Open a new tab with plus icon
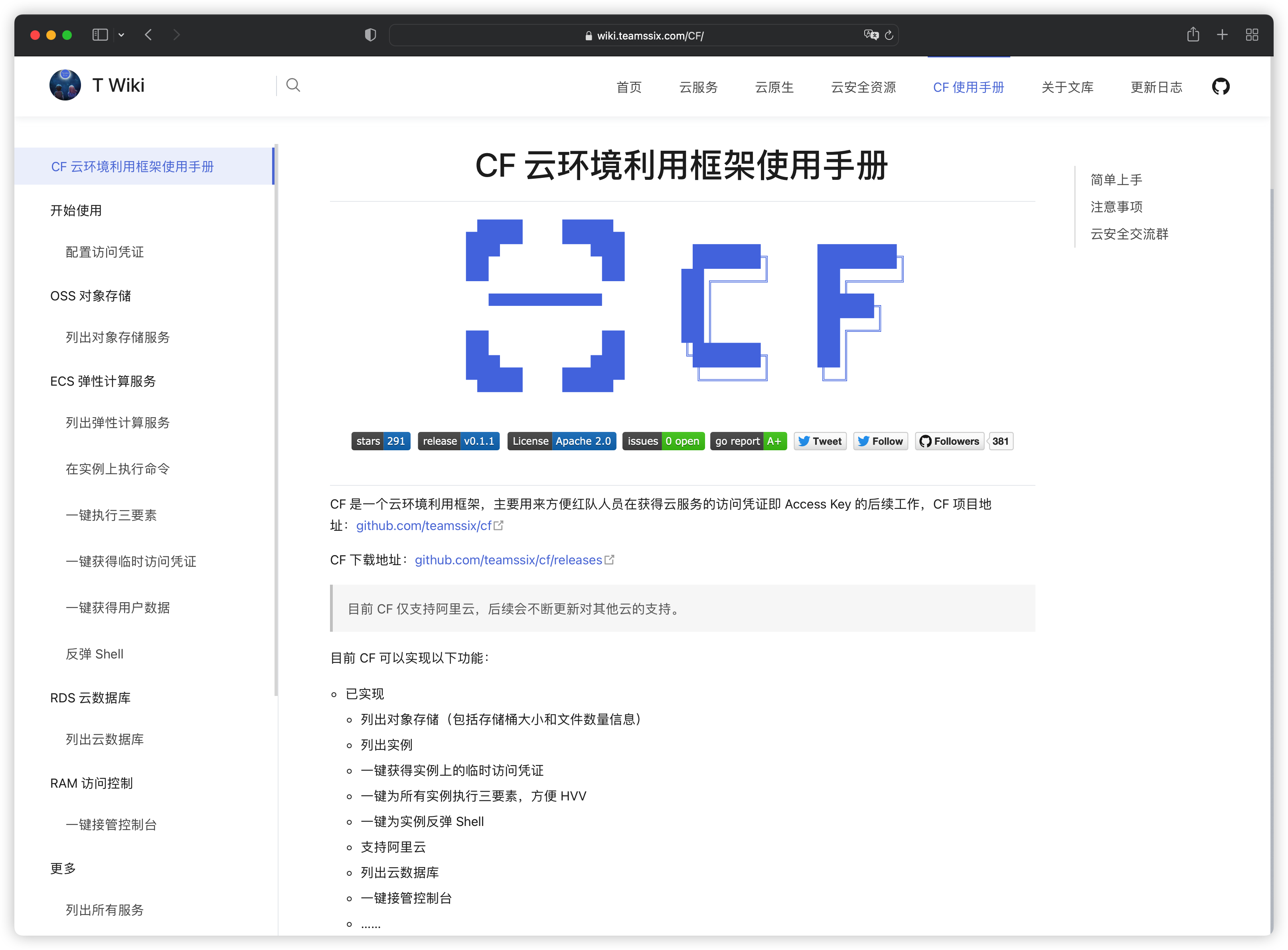This screenshot has height=950, width=1288. 1222,35
